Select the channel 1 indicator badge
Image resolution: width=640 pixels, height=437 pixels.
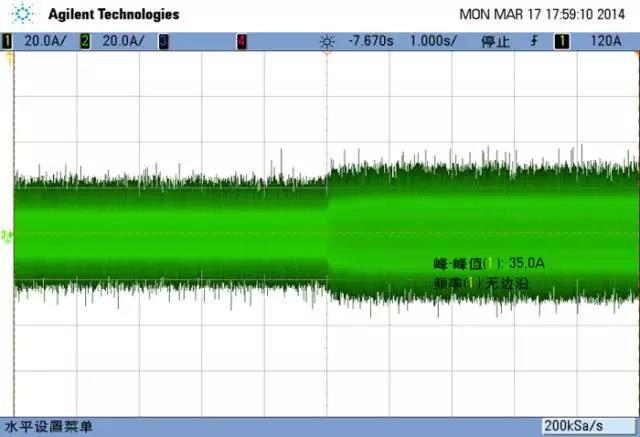point(7,41)
